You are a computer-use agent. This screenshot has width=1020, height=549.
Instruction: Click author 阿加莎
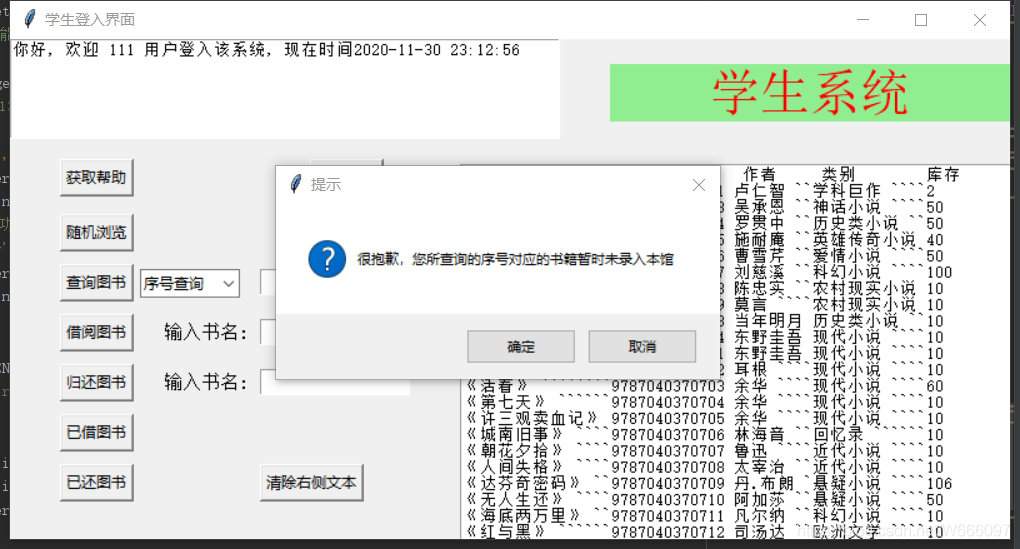759,500
